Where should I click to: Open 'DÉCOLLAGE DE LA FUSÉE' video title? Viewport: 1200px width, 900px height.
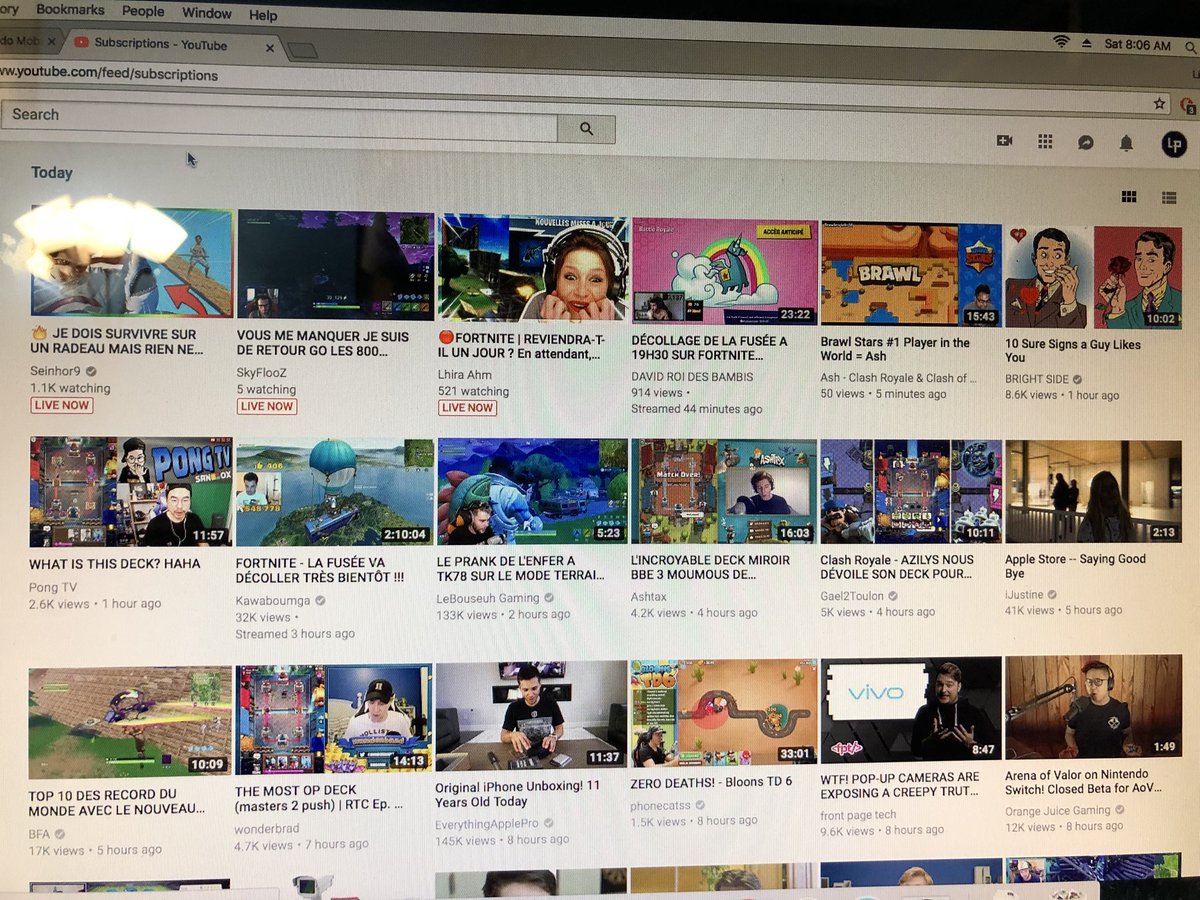709,347
